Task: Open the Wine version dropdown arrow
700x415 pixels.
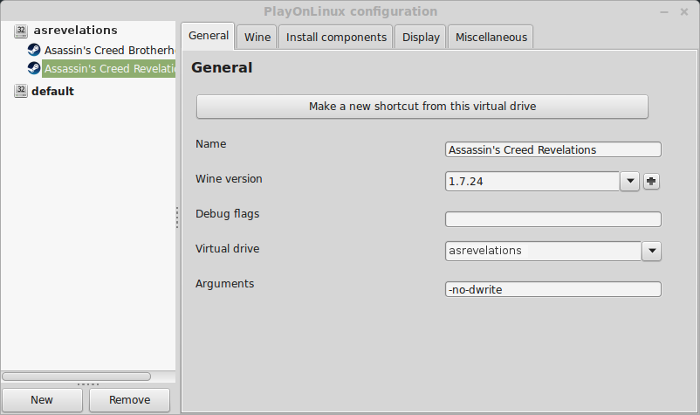Action: click(630, 181)
